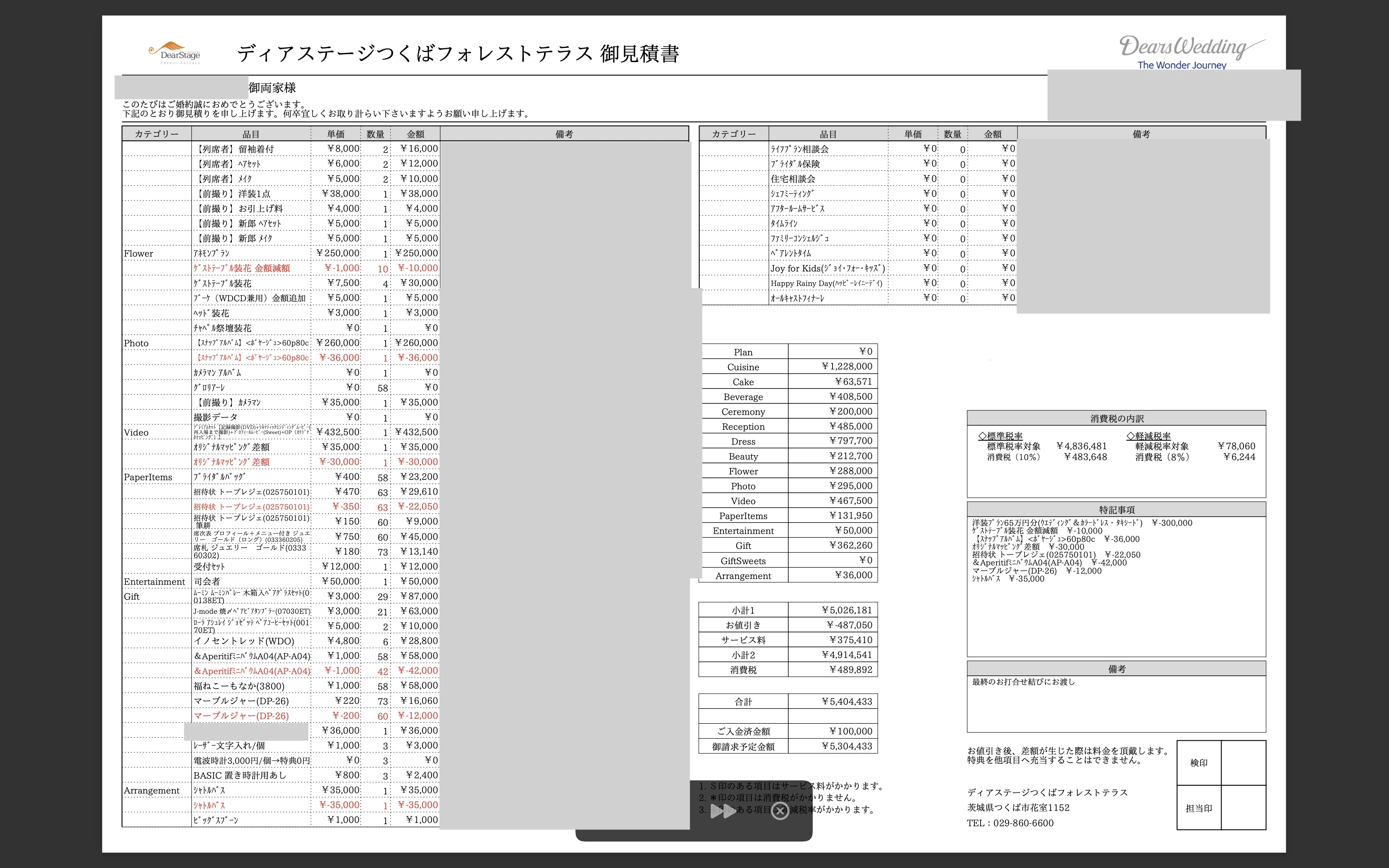Click the 消費税の内訳 header
1389x868 pixels.
pos(1116,418)
